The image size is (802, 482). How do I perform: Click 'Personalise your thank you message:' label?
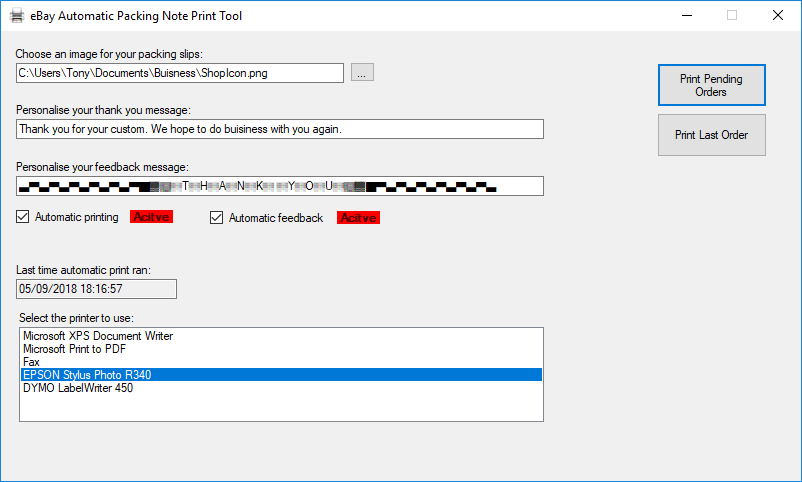pos(103,111)
